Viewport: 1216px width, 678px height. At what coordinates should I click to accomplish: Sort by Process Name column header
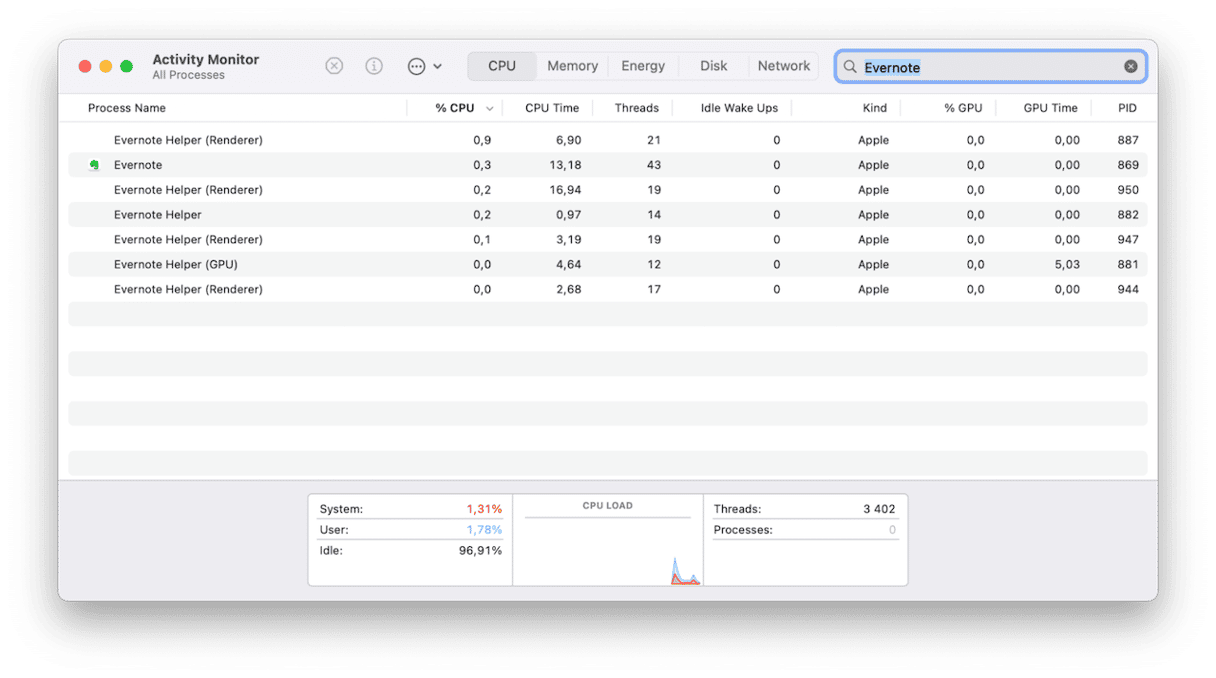(x=127, y=108)
